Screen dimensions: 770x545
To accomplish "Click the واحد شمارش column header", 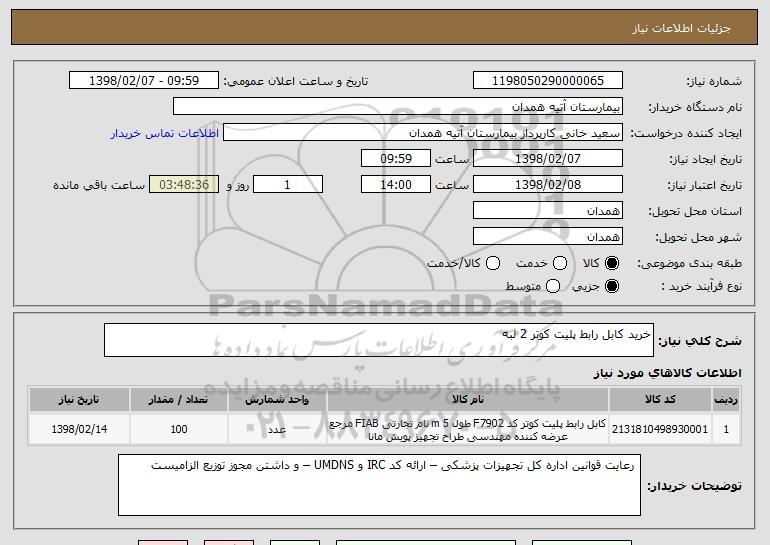I will click(x=277, y=400).
